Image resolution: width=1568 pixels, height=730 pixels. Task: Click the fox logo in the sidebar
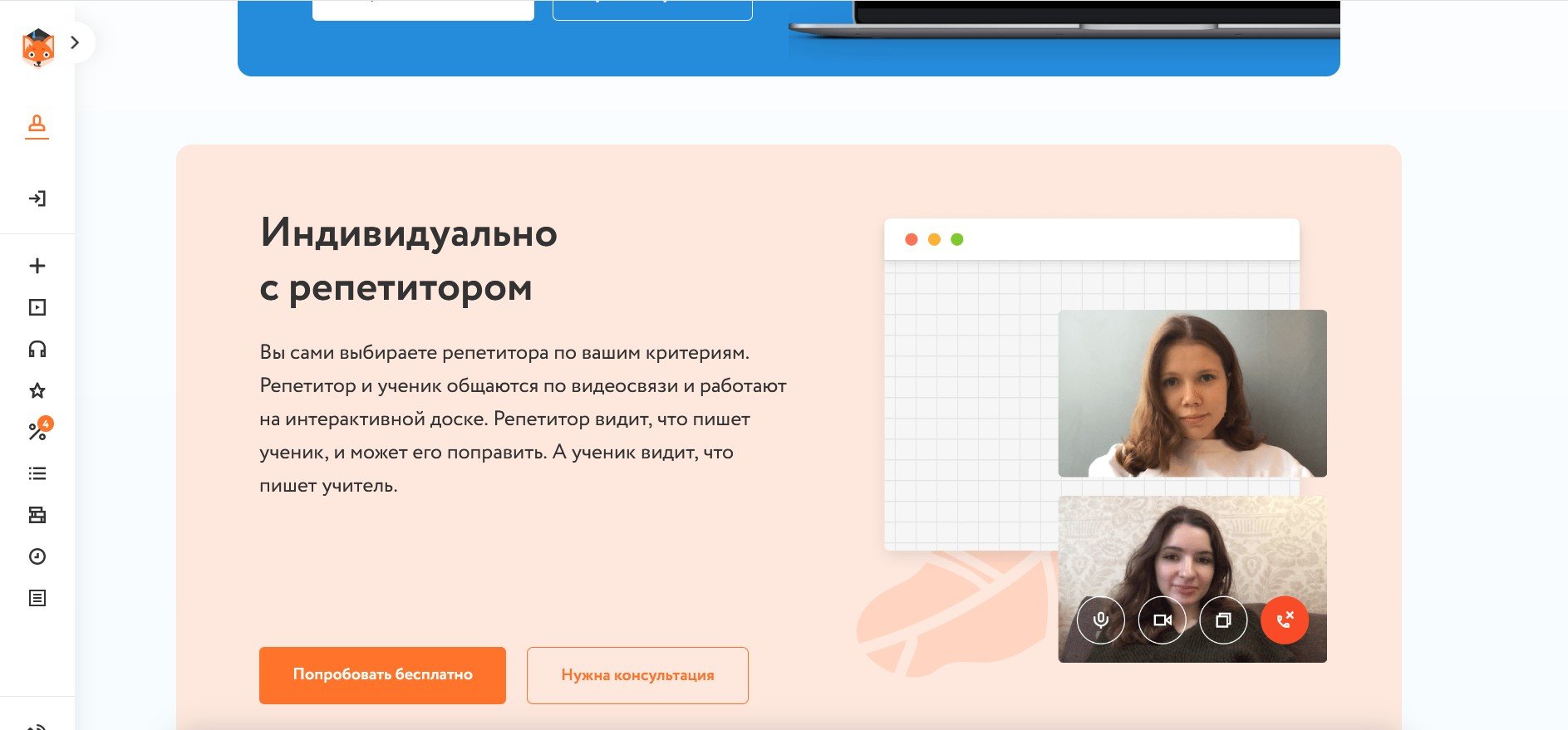coord(37,47)
